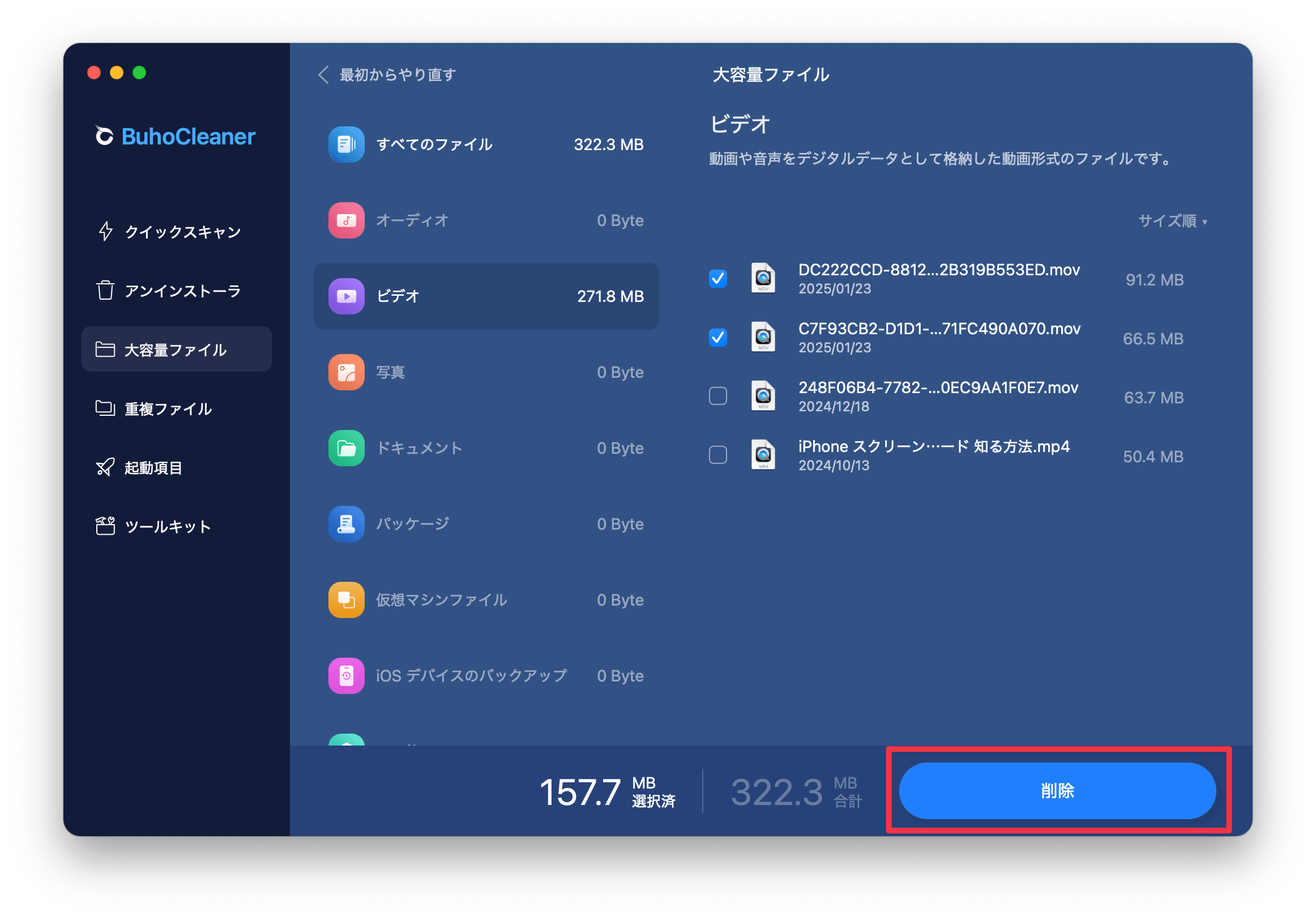Screen dimensions: 1316x920
Task: Click the 仮想マシンファイル yellow icon
Action: click(x=346, y=600)
